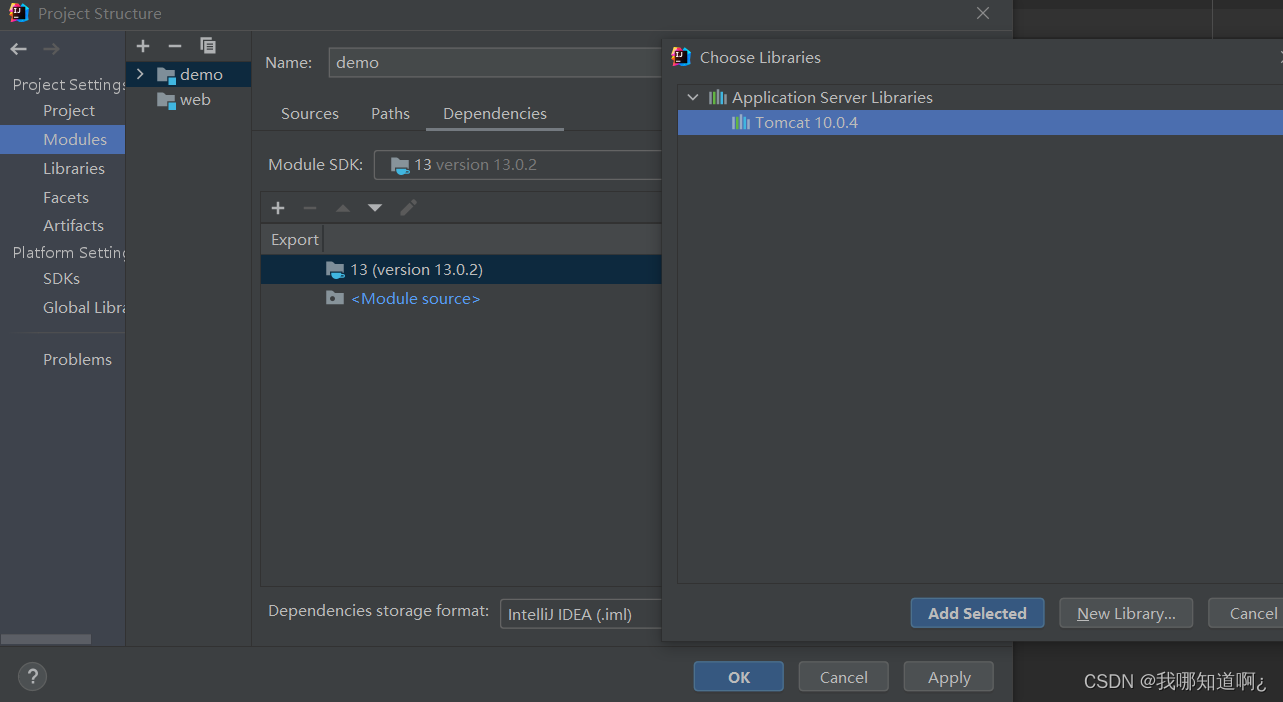The height and width of the screenshot is (702, 1283).
Task: Select Tomcat 10.0.4 library row
Action: (x=980, y=123)
